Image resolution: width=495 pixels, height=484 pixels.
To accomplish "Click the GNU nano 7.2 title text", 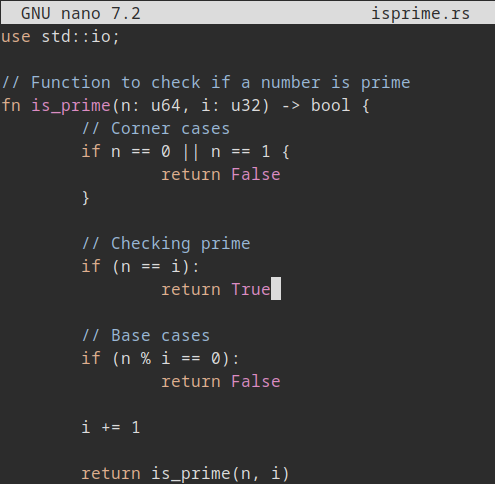I will (81, 14).
